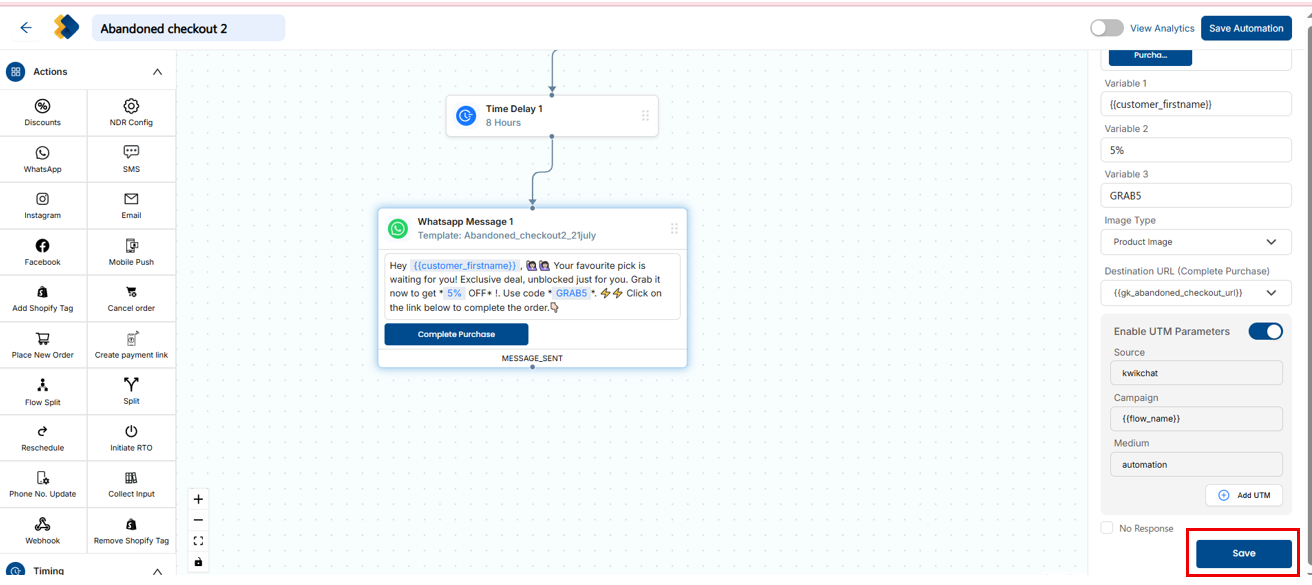Add the NDR Config action
Screen dimensions: 1312x585
[x=131, y=113]
